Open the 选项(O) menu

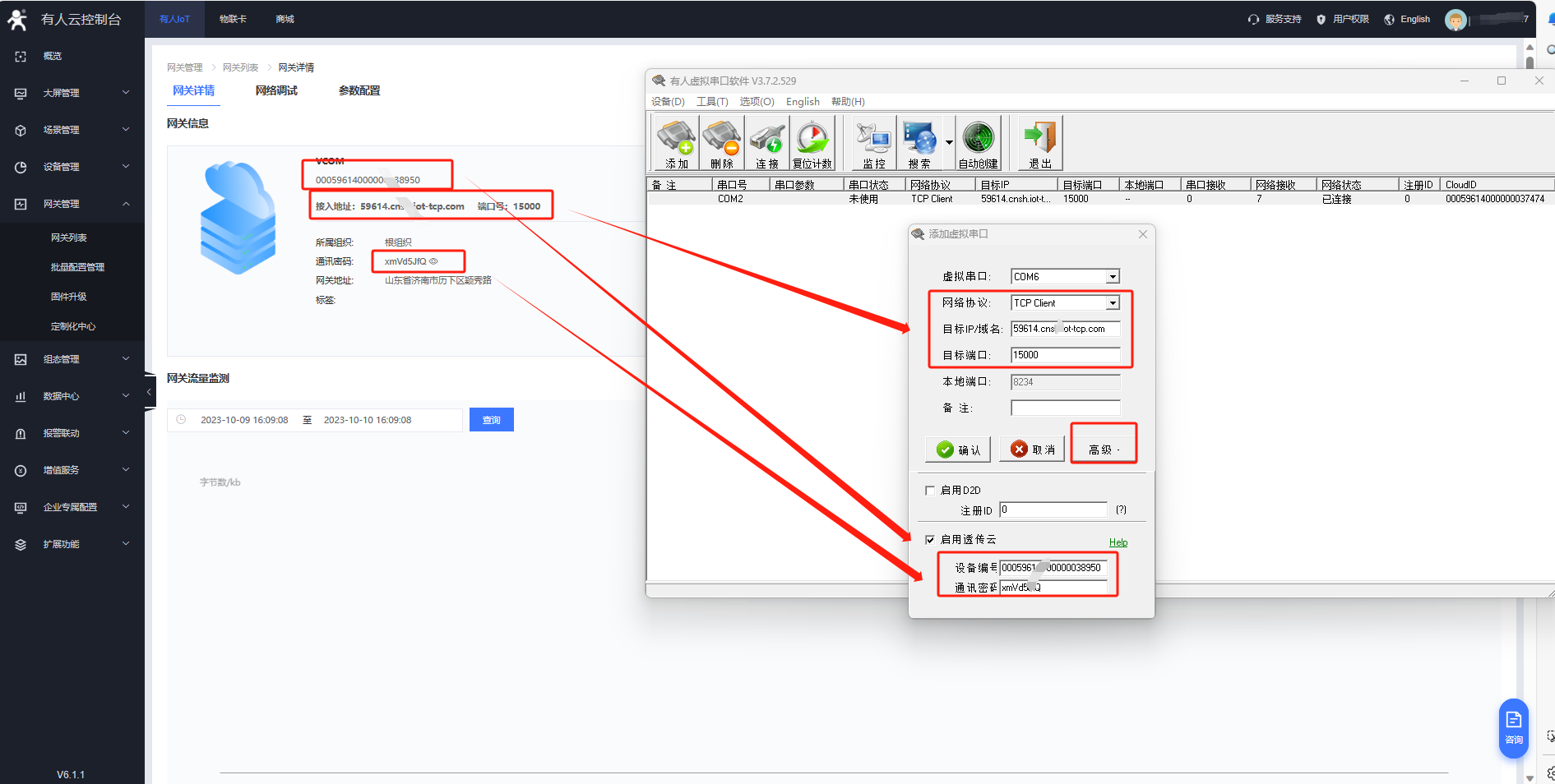[757, 102]
